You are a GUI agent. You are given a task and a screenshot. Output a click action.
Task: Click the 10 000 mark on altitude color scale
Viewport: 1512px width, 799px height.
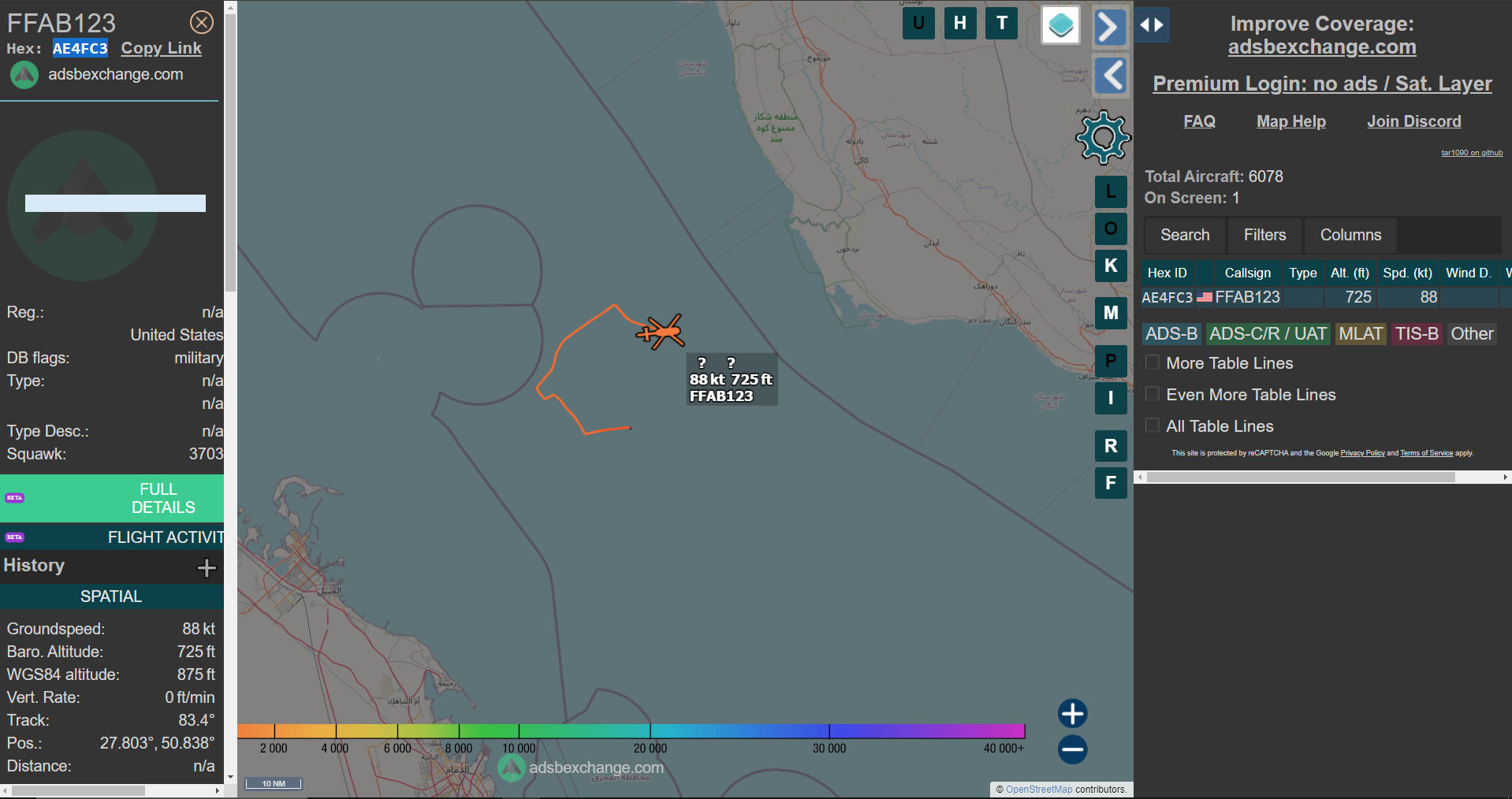[519, 748]
